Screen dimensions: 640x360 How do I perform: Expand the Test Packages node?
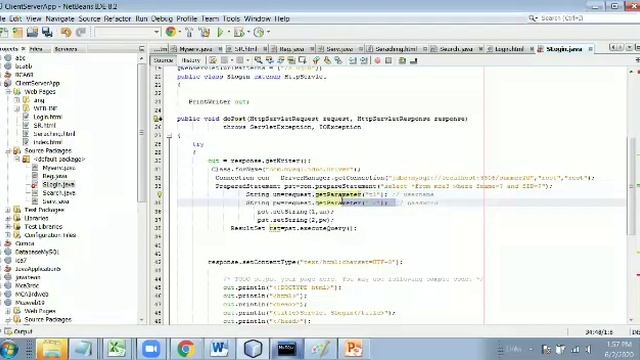8,210
